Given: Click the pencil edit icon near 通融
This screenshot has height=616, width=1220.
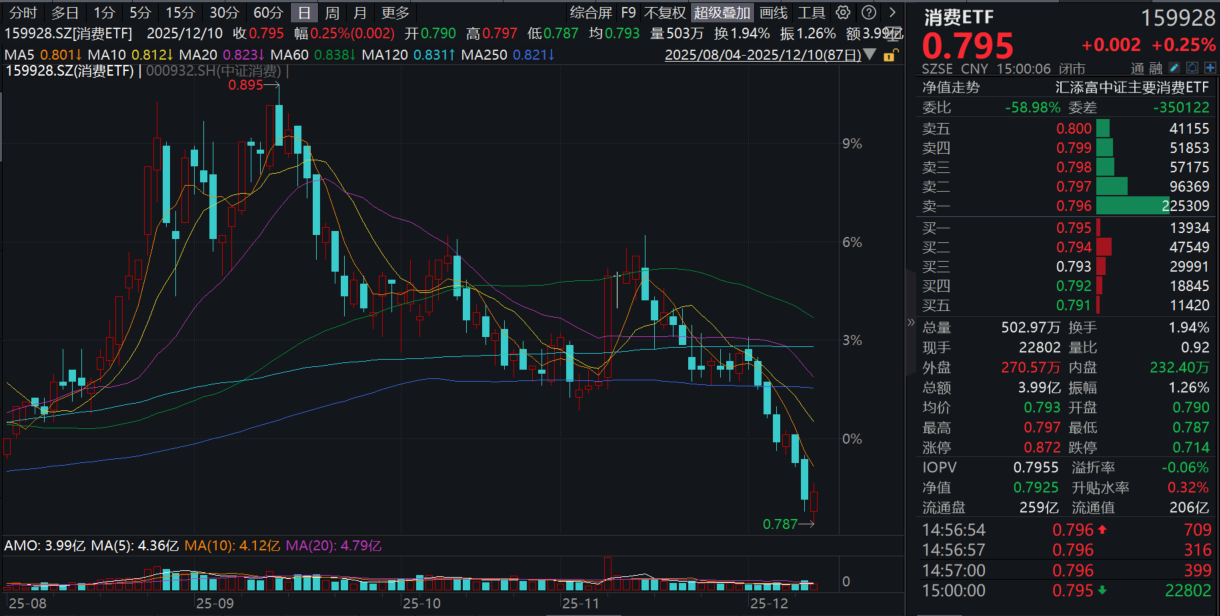Looking at the screenshot, I should 1174,67.
